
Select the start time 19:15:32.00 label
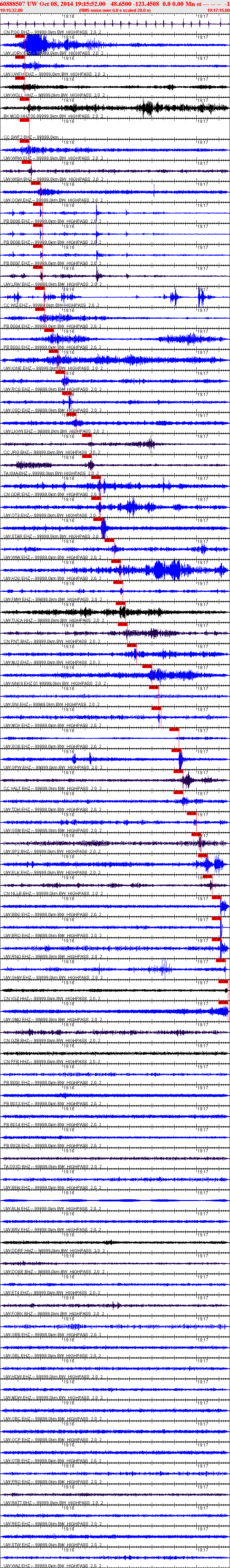12,11
